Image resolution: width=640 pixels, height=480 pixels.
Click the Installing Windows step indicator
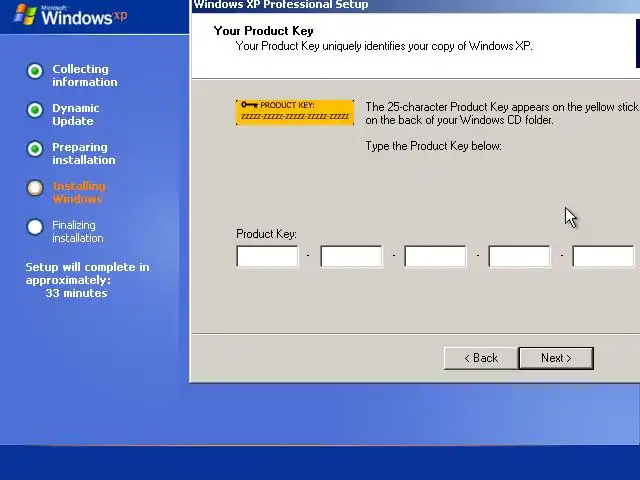point(35,188)
